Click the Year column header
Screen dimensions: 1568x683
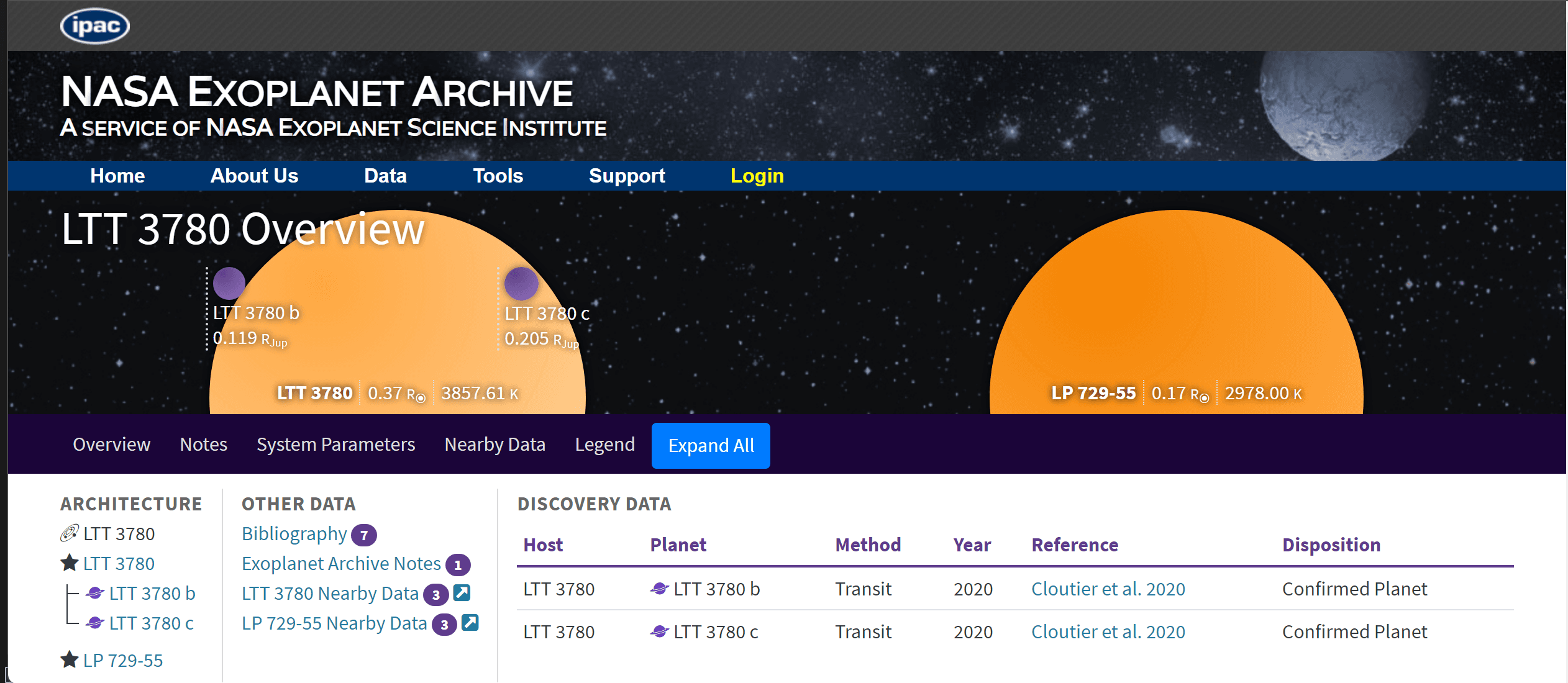[x=972, y=545]
